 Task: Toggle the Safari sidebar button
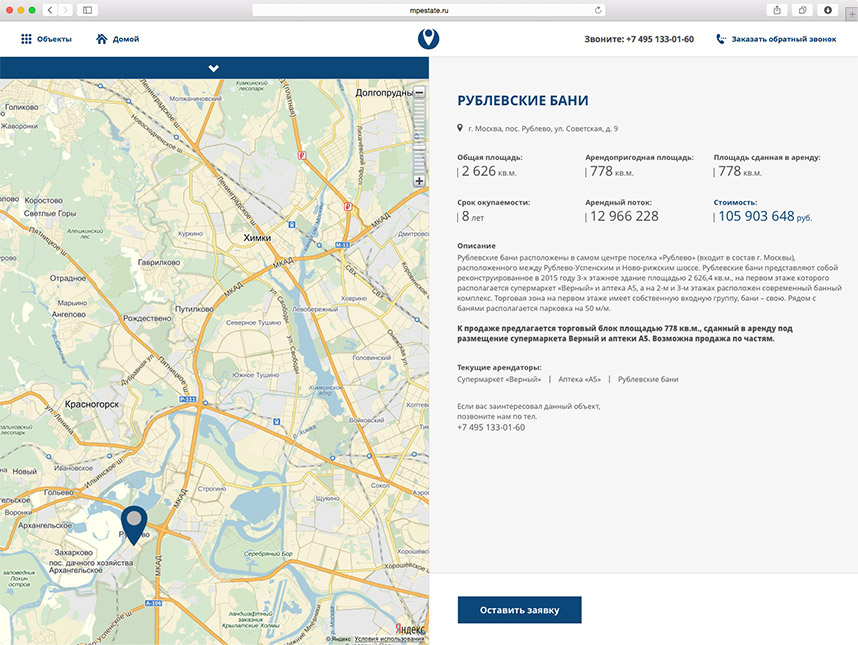(88, 9)
